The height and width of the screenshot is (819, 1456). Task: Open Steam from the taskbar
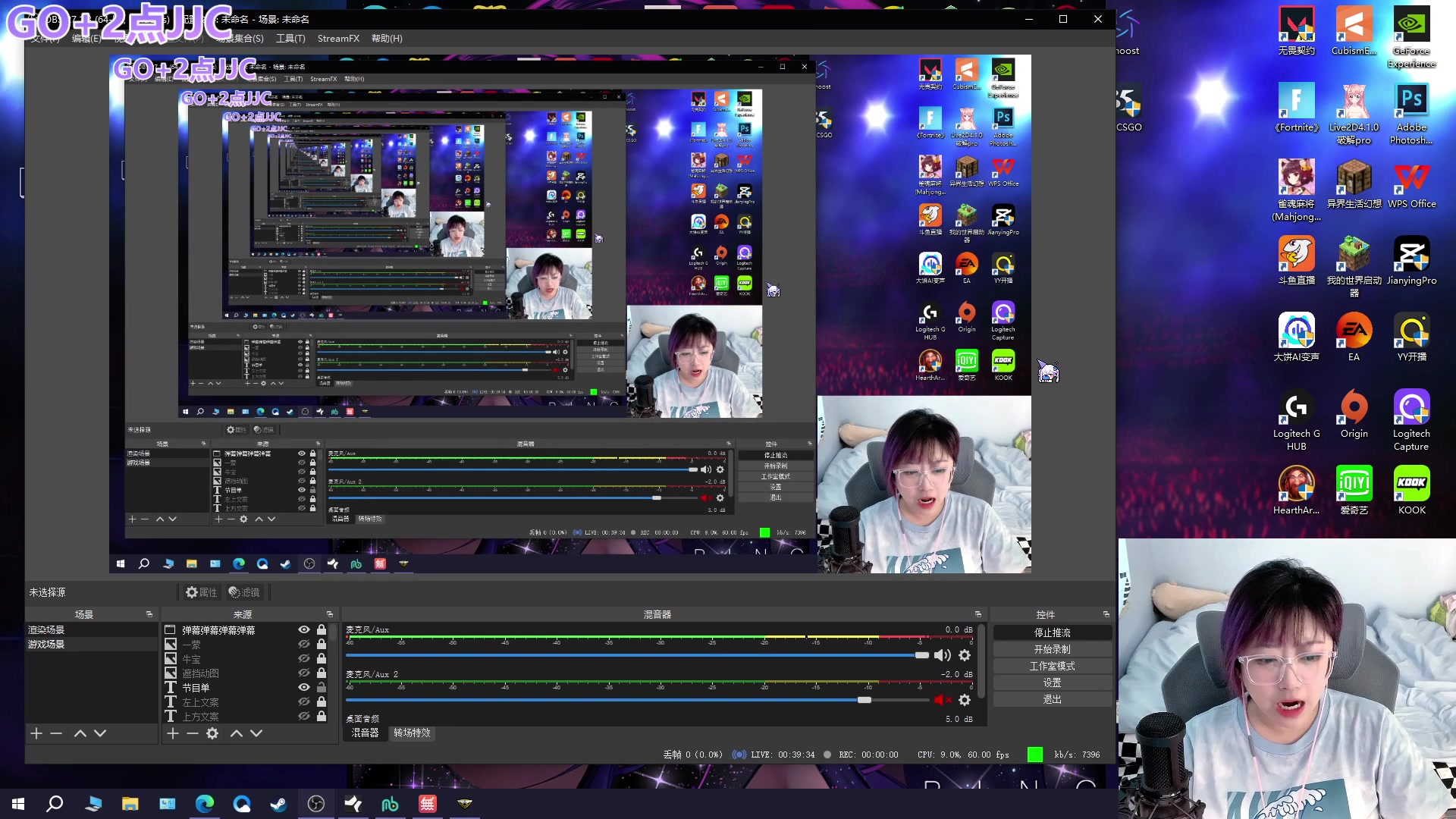pyautogui.click(x=278, y=804)
